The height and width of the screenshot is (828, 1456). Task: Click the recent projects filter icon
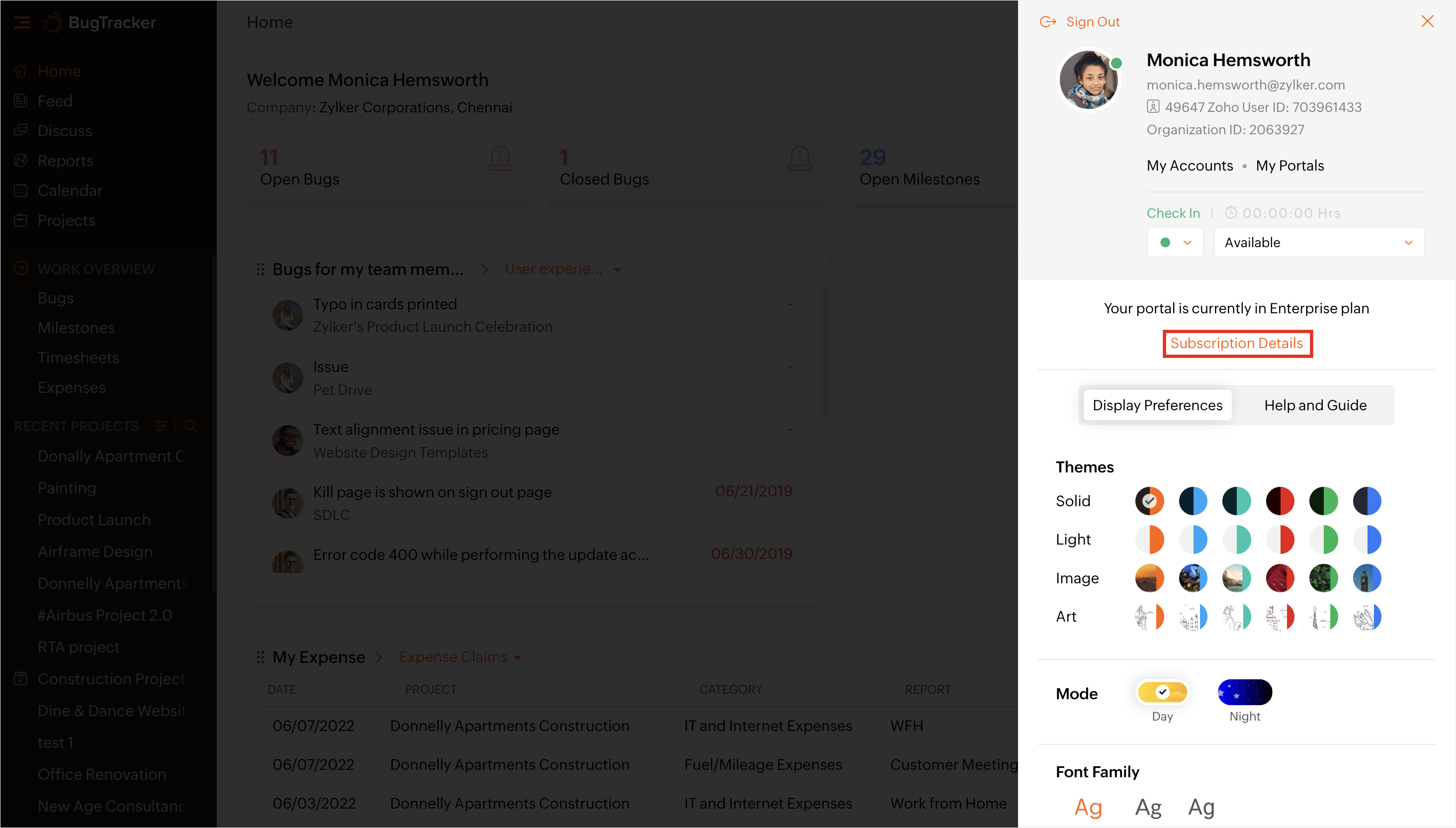(x=161, y=426)
